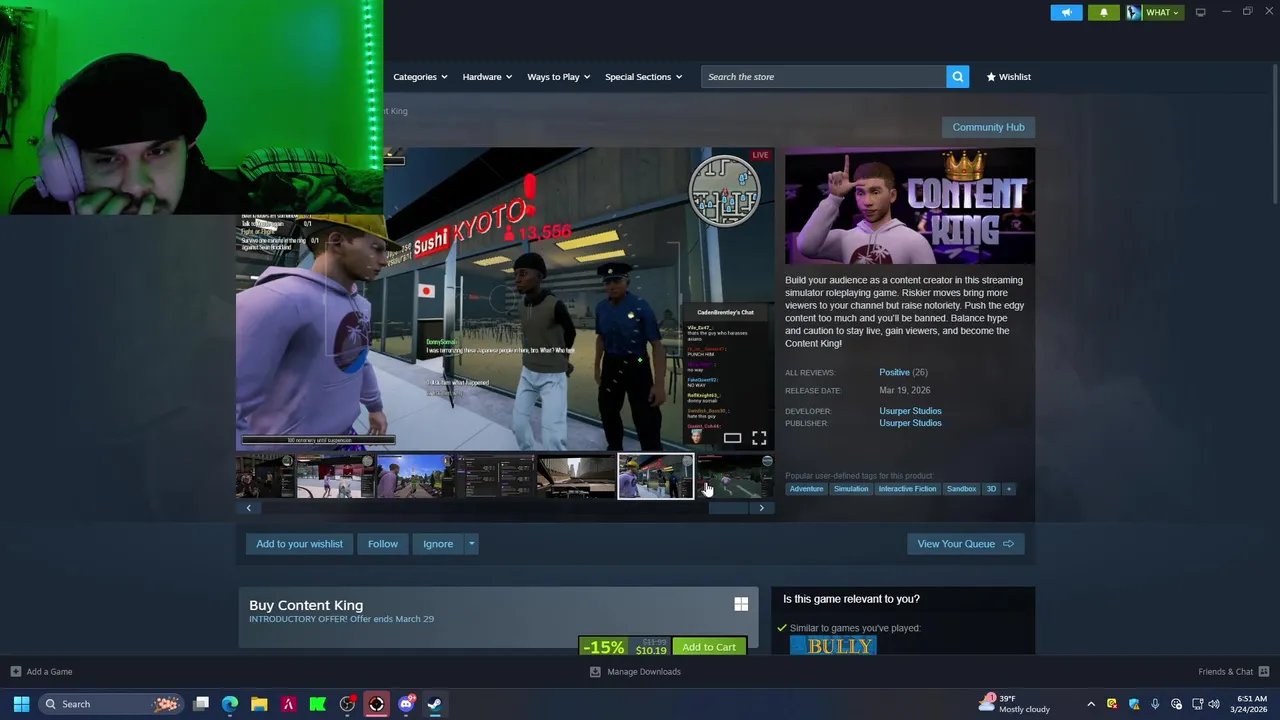The height and width of the screenshot is (720, 1280).
Task: Click the thumbnail strip scrollbar handle
Action: point(728,508)
